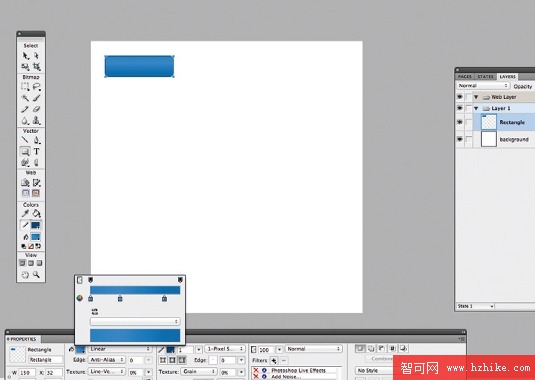Open the State 1 dropdown
The height and width of the screenshot is (380, 535).
click(475, 306)
